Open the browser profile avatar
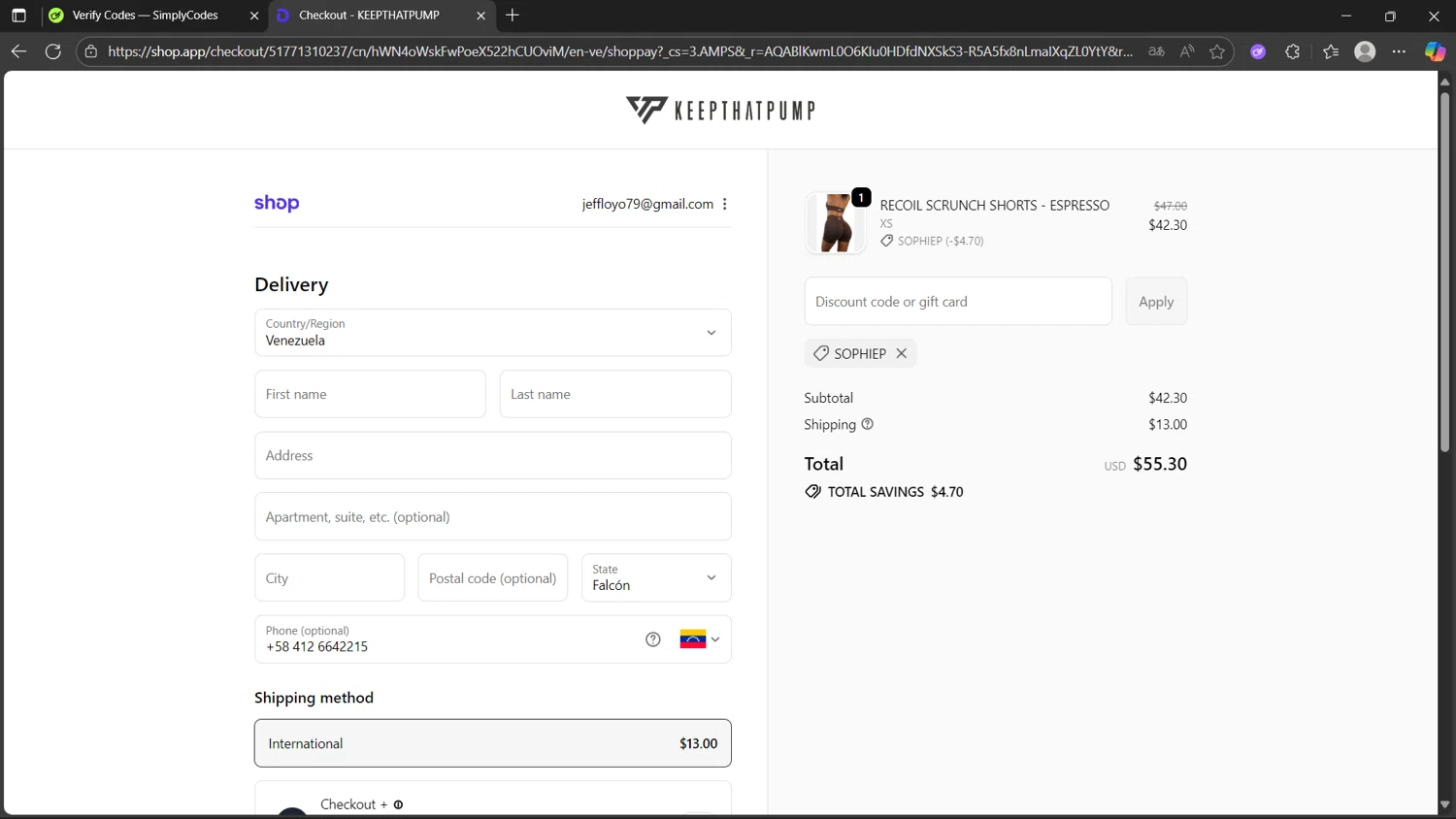The height and width of the screenshot is (819, 1456). pos(1365,51)
